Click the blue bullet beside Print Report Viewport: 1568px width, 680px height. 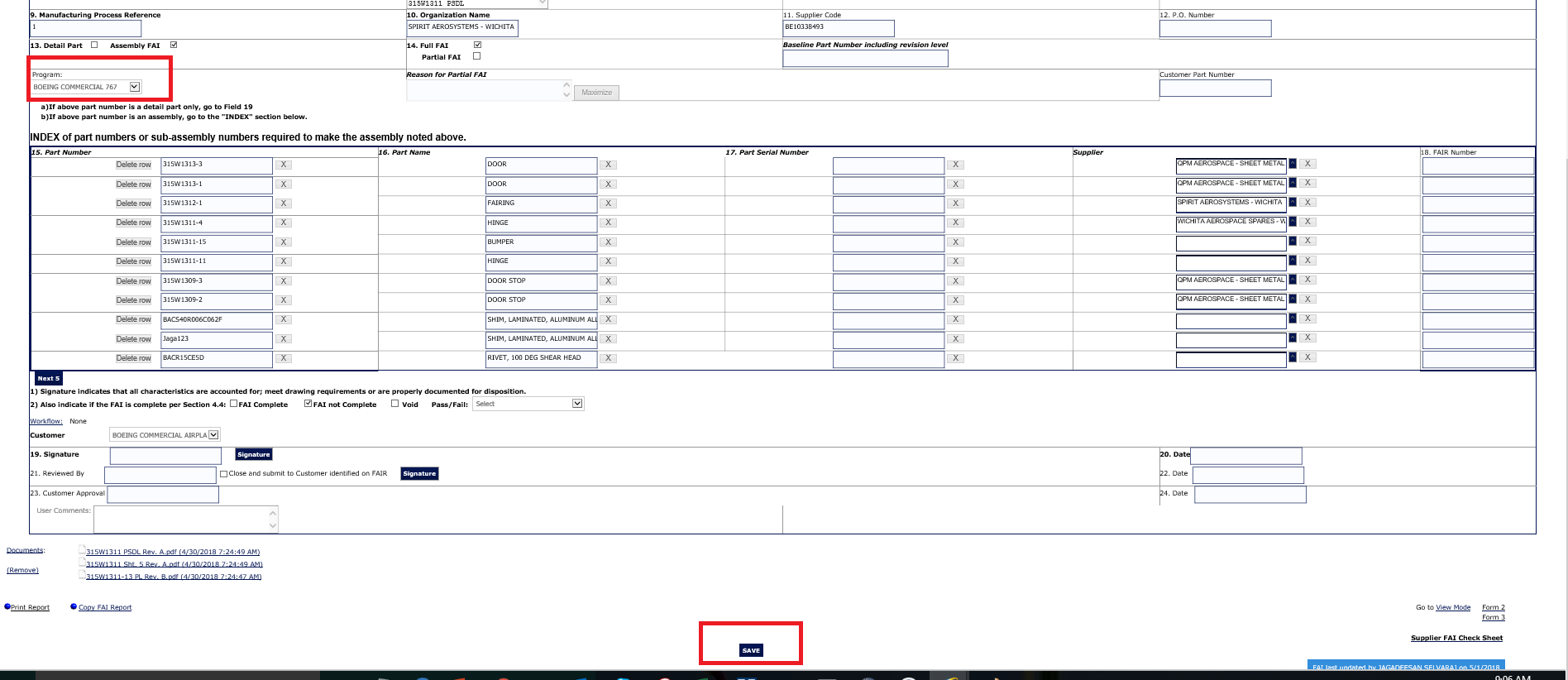7,606
